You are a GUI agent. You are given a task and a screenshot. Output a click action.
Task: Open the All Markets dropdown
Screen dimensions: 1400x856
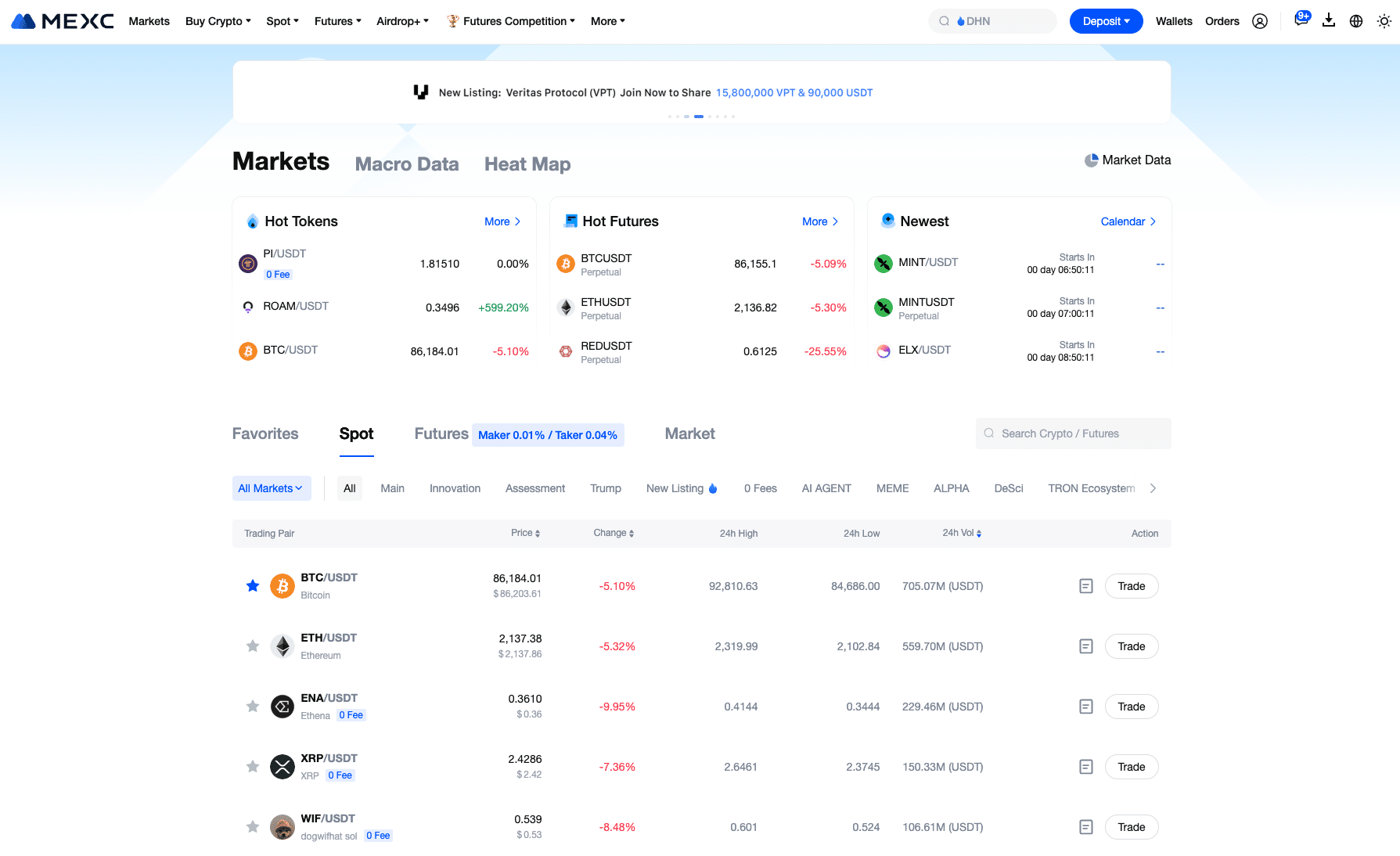pos(272,488)
